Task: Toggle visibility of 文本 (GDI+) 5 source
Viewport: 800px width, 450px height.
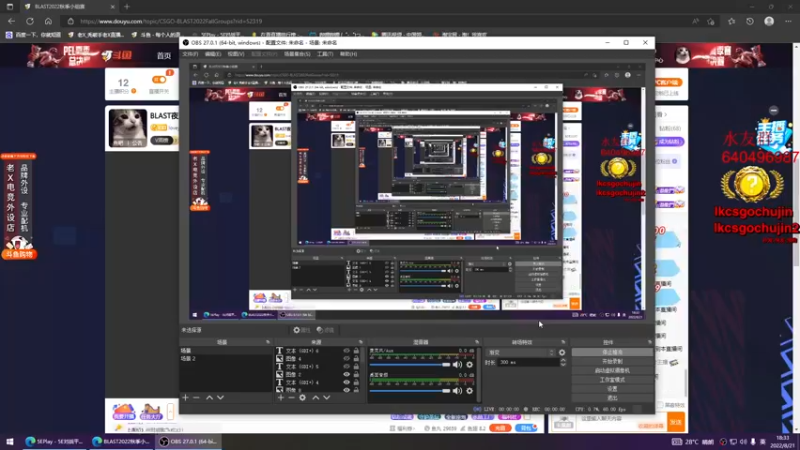Action: point(346,366)
